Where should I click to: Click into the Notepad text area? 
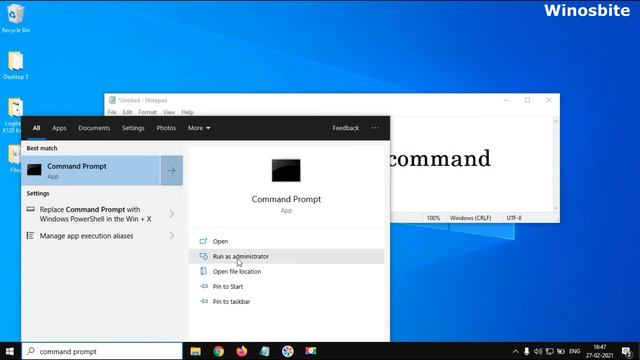(x=471, y=164)
